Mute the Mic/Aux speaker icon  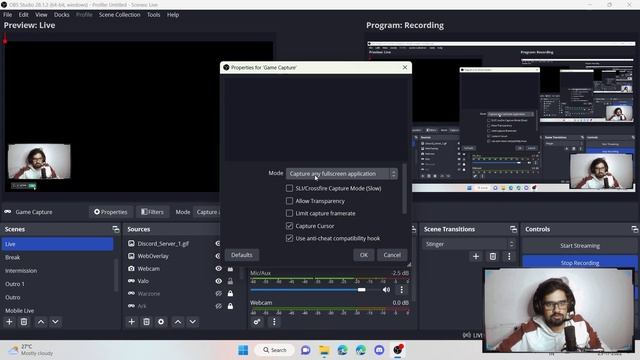coord(386,290)
